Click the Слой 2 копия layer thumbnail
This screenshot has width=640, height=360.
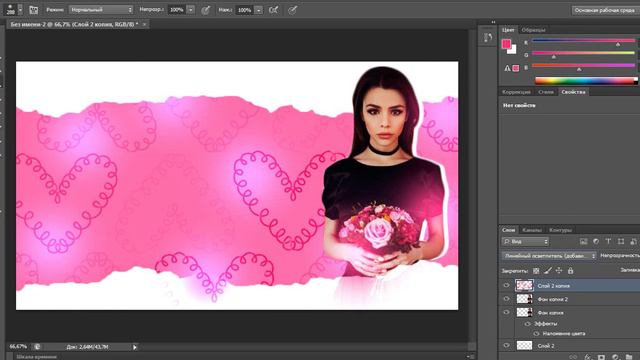pos(524,285)
